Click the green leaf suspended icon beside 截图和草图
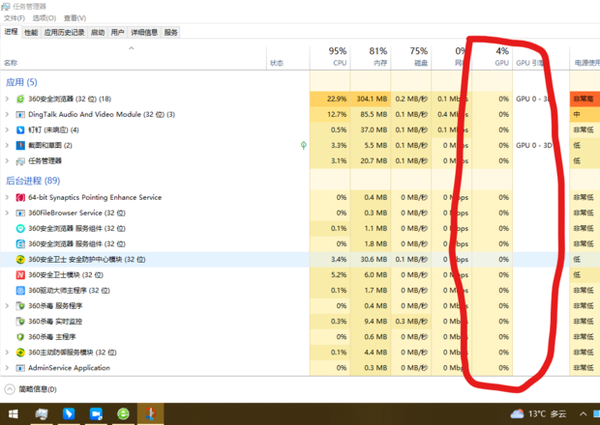Screen dimensions: 600x425 click(x=303, y=145)
